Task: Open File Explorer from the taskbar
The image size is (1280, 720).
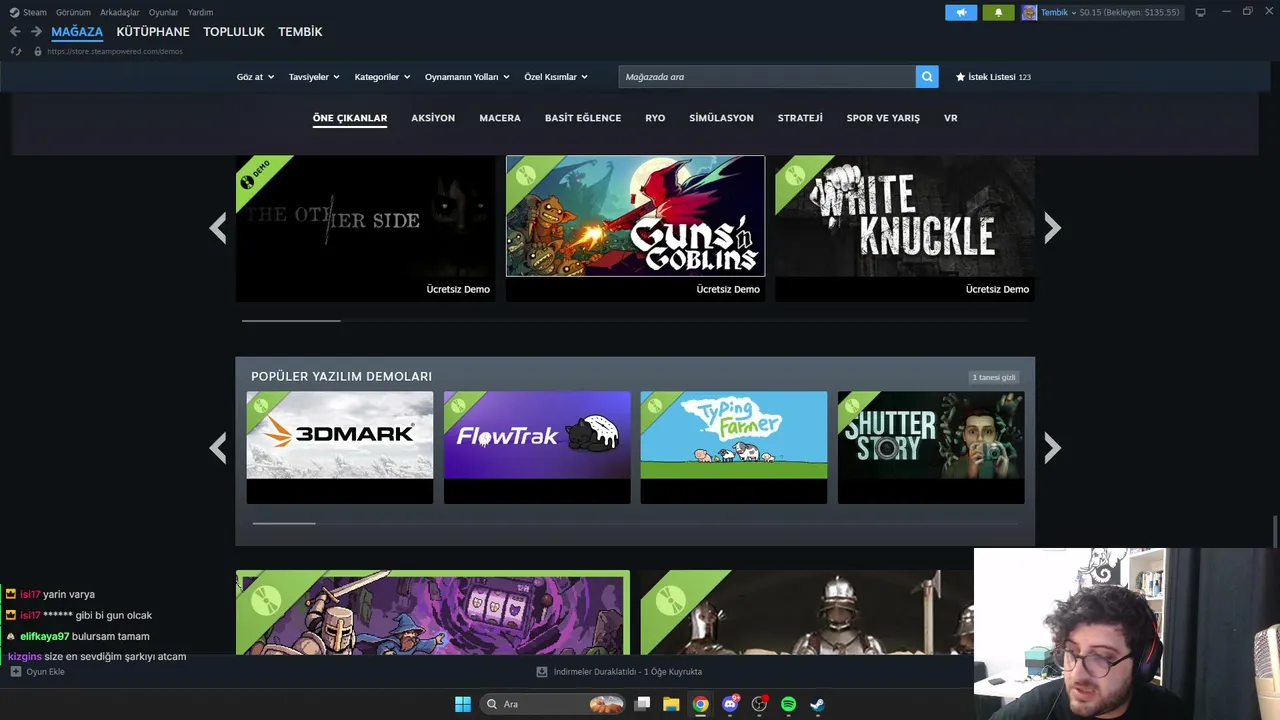Action: pyautogui.click(x=671, y=704)
